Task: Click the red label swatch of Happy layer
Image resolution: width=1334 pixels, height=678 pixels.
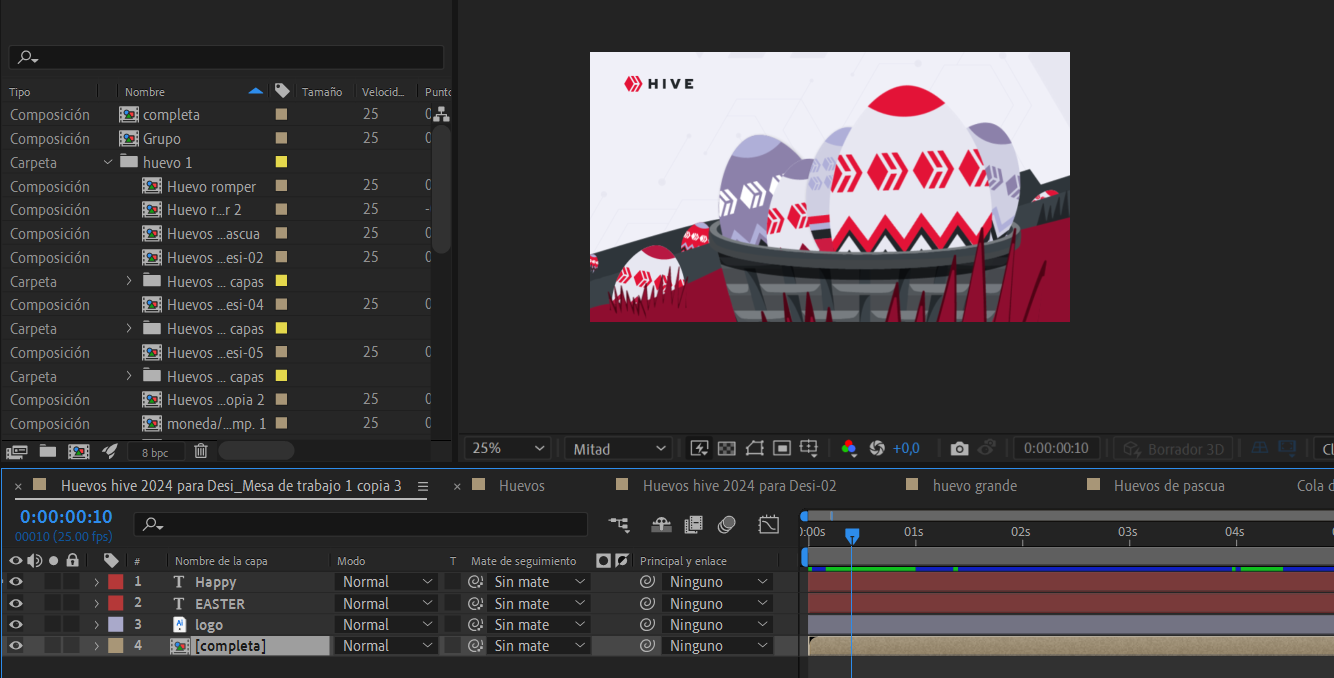Action: click(116, 582)
